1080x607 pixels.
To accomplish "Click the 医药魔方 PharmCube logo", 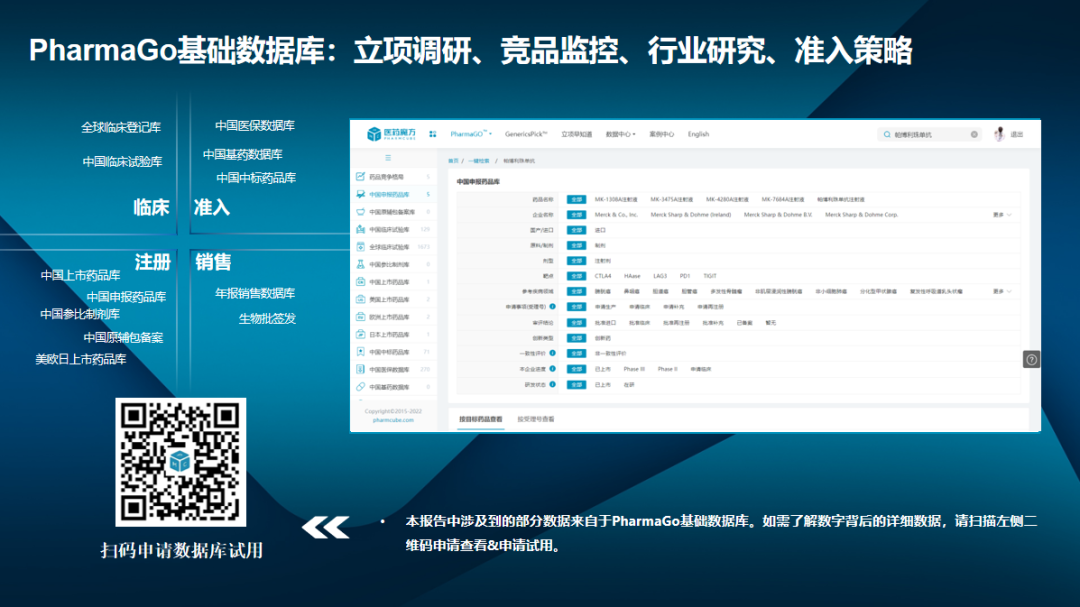I will click(x=391, y=134).
